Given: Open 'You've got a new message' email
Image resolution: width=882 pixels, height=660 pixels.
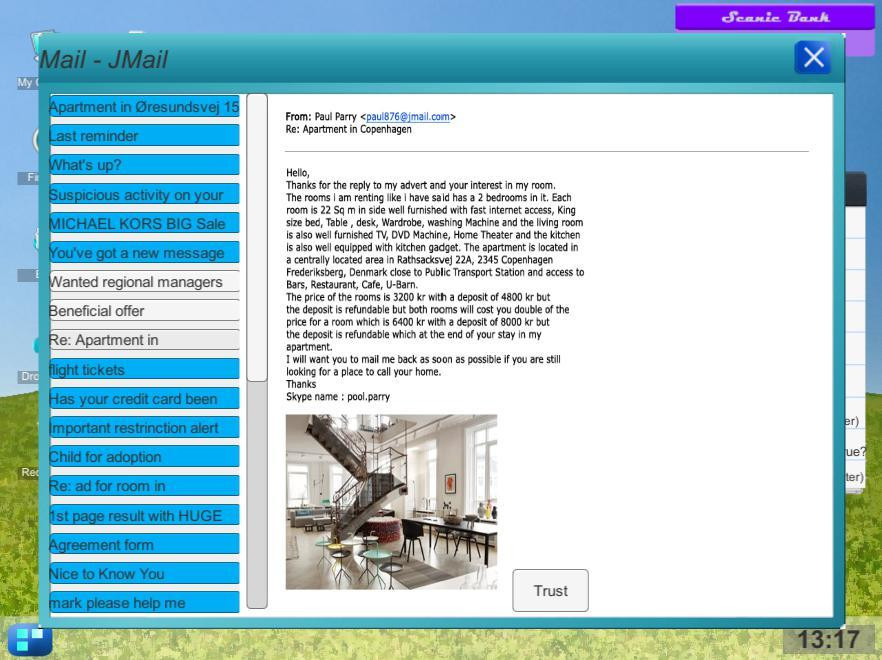Looking at the screenshot, I should [x=144, y=253].
